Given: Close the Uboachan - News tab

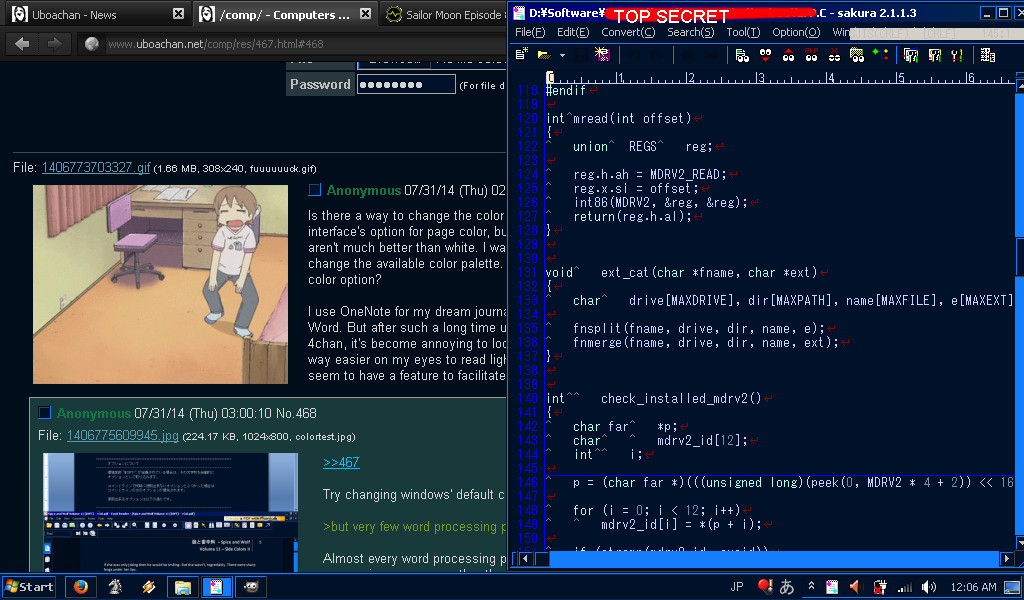Looking at the screenshot, I should click(178, 14).
